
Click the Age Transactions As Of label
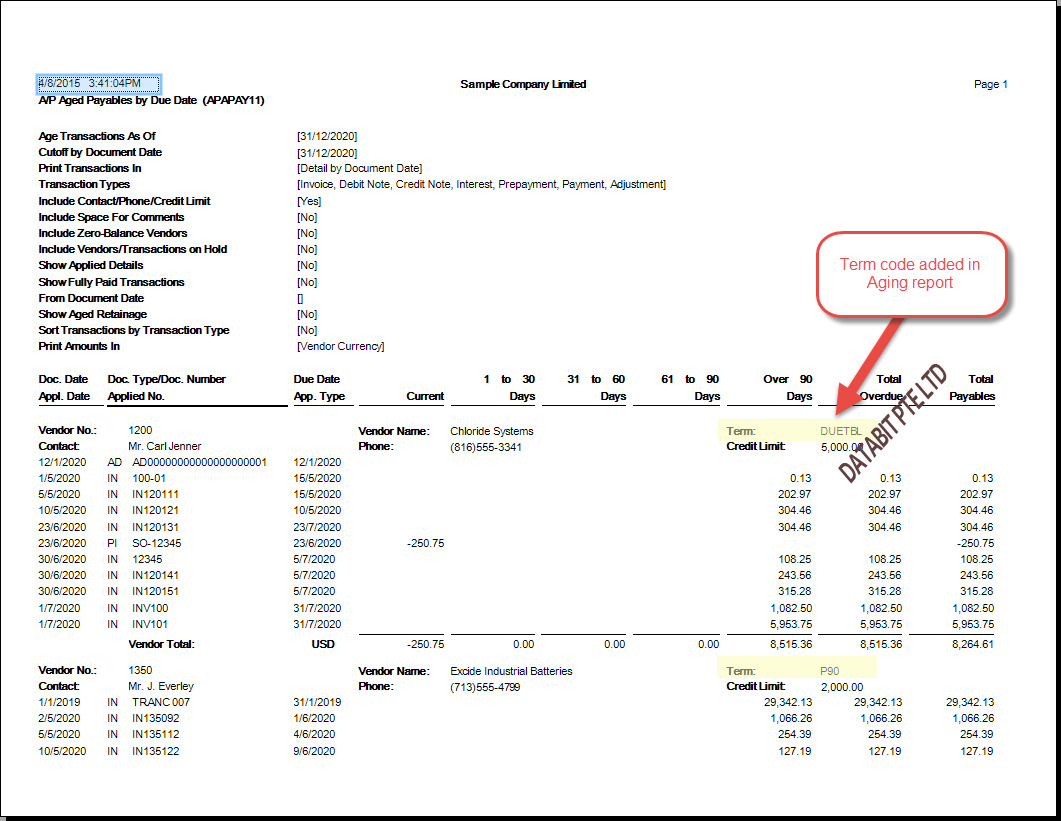pos(97,136)
